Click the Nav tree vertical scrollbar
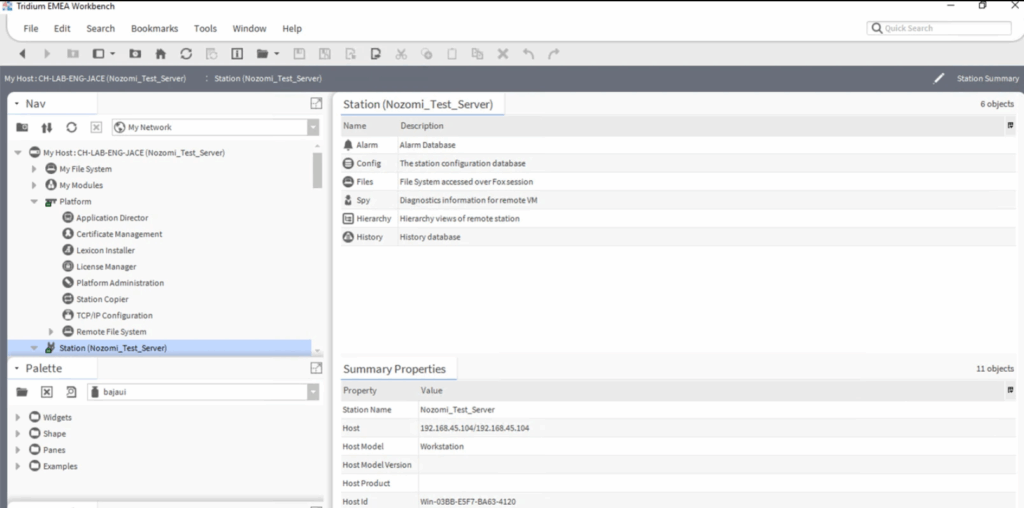 tap(317, 171)
